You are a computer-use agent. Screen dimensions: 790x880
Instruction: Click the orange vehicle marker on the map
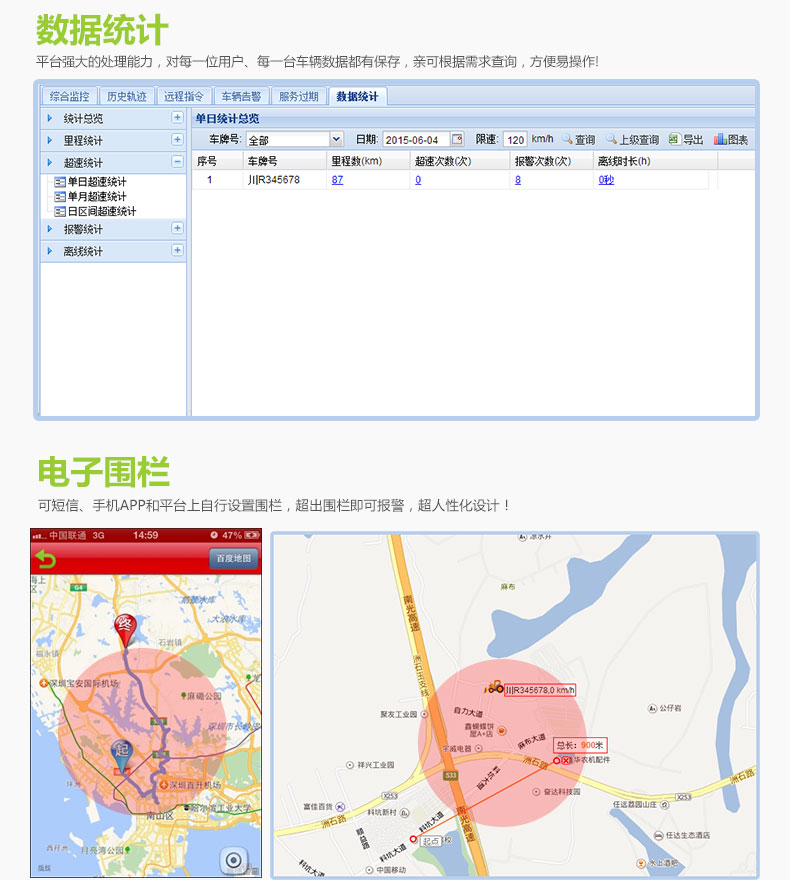pyautogui.click(x=494, y=687)
